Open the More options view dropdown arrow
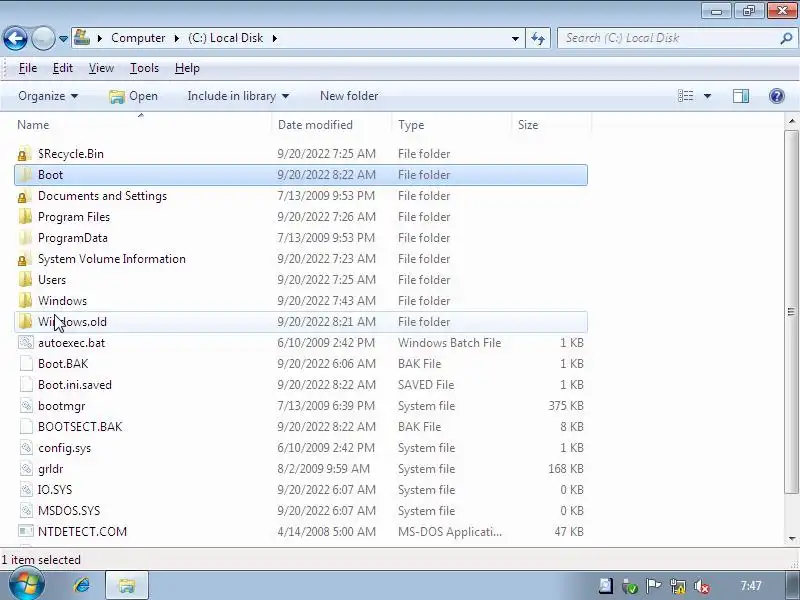This screenshot has width=800, height=600. (707, 96)
